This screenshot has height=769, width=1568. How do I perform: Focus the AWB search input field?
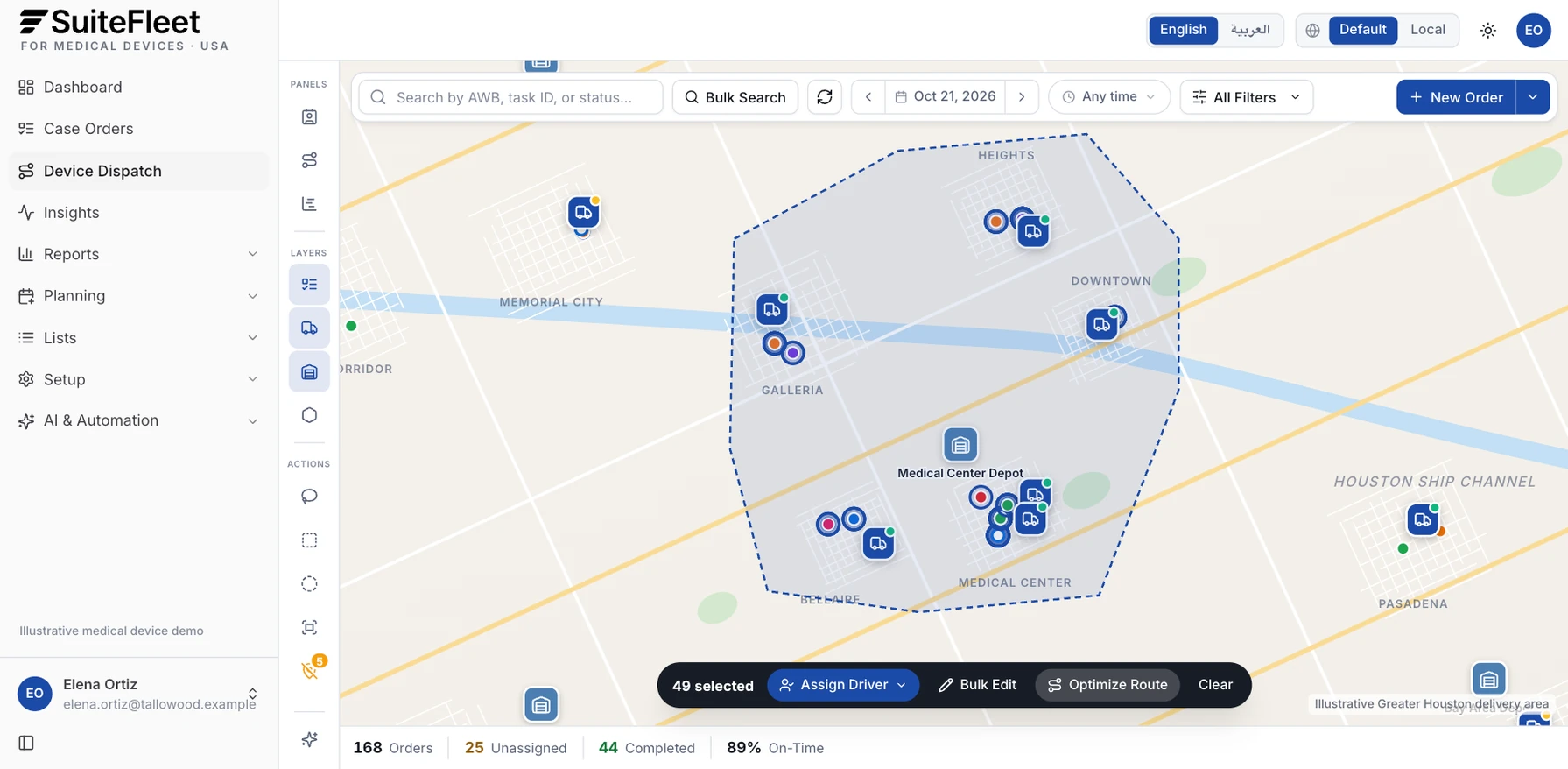[x=511, y=97]
